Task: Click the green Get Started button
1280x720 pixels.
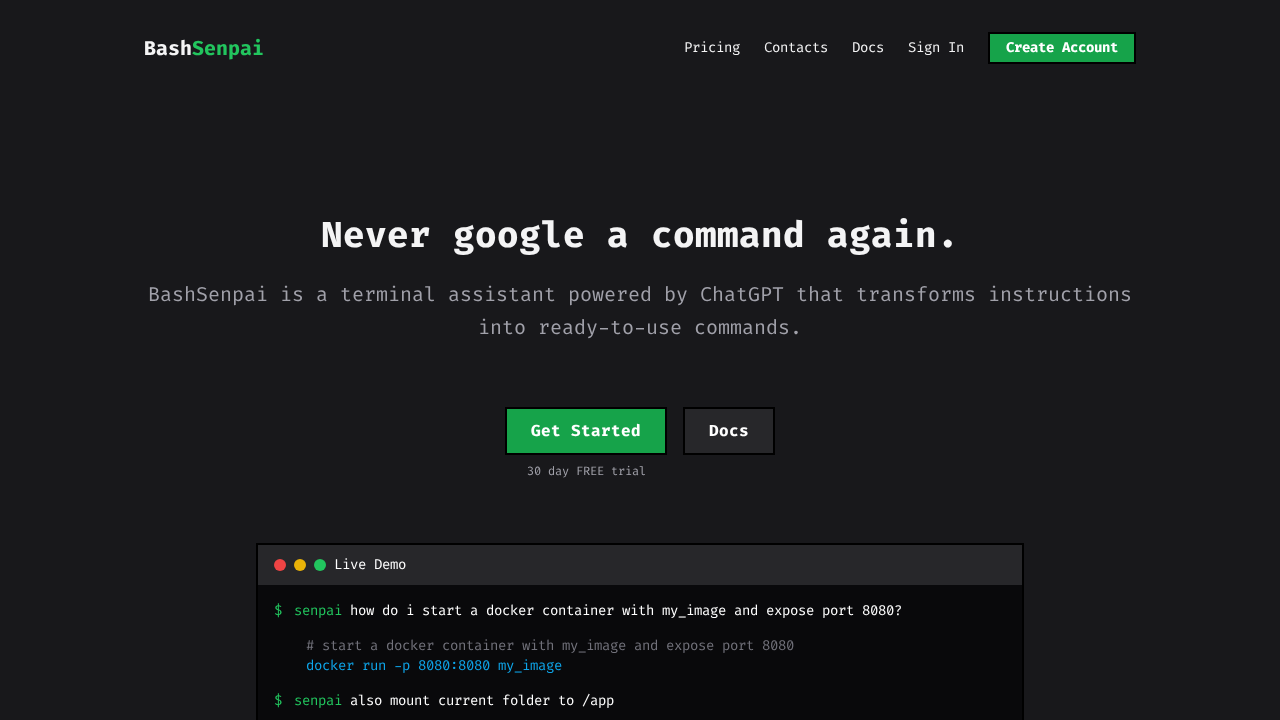Action: coord(586,431)
